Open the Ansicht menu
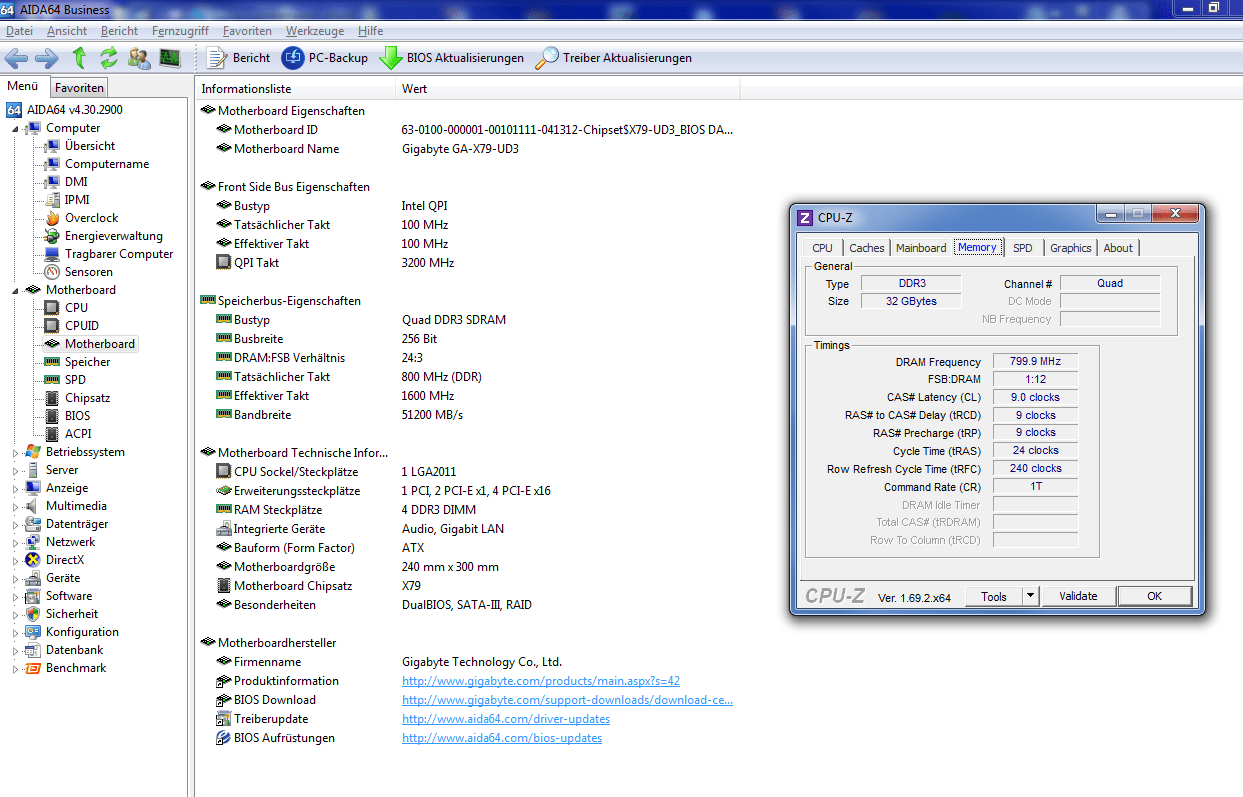This screenshot has height=797, width=1243. [67, 31]
